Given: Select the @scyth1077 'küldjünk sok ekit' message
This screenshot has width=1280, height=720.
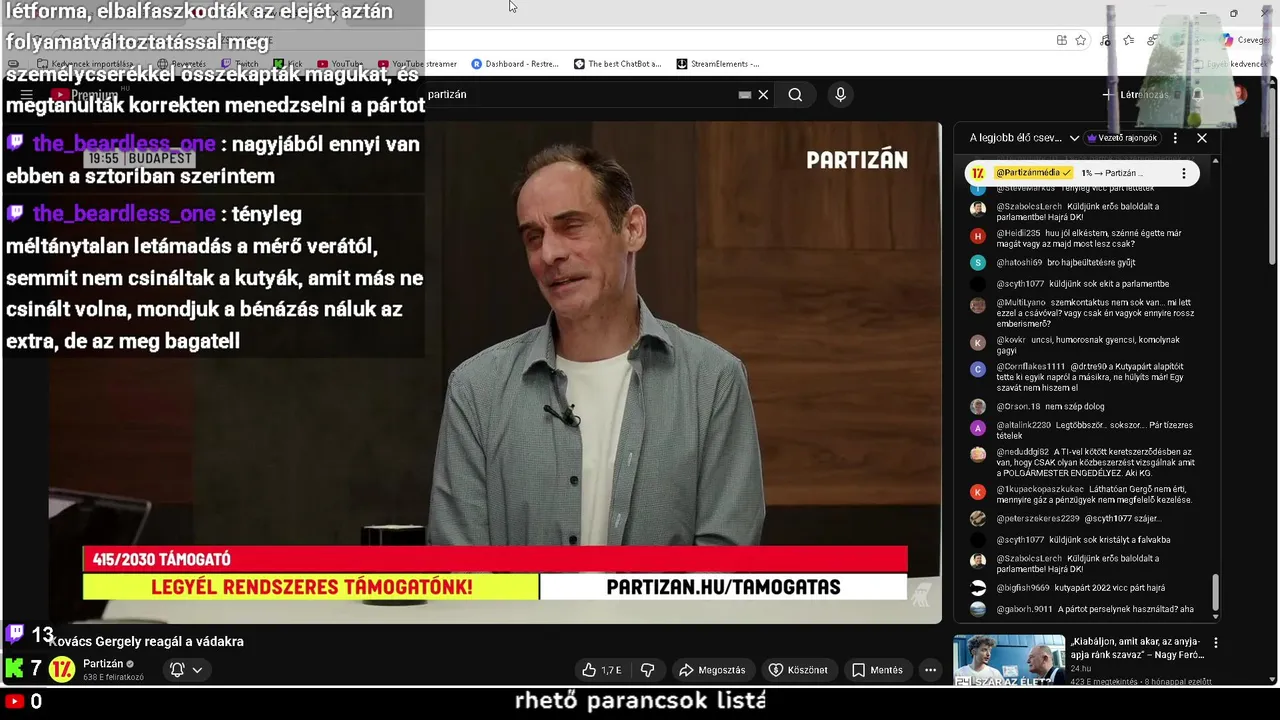Looking at the screenshot, I should click(1085, 284).
